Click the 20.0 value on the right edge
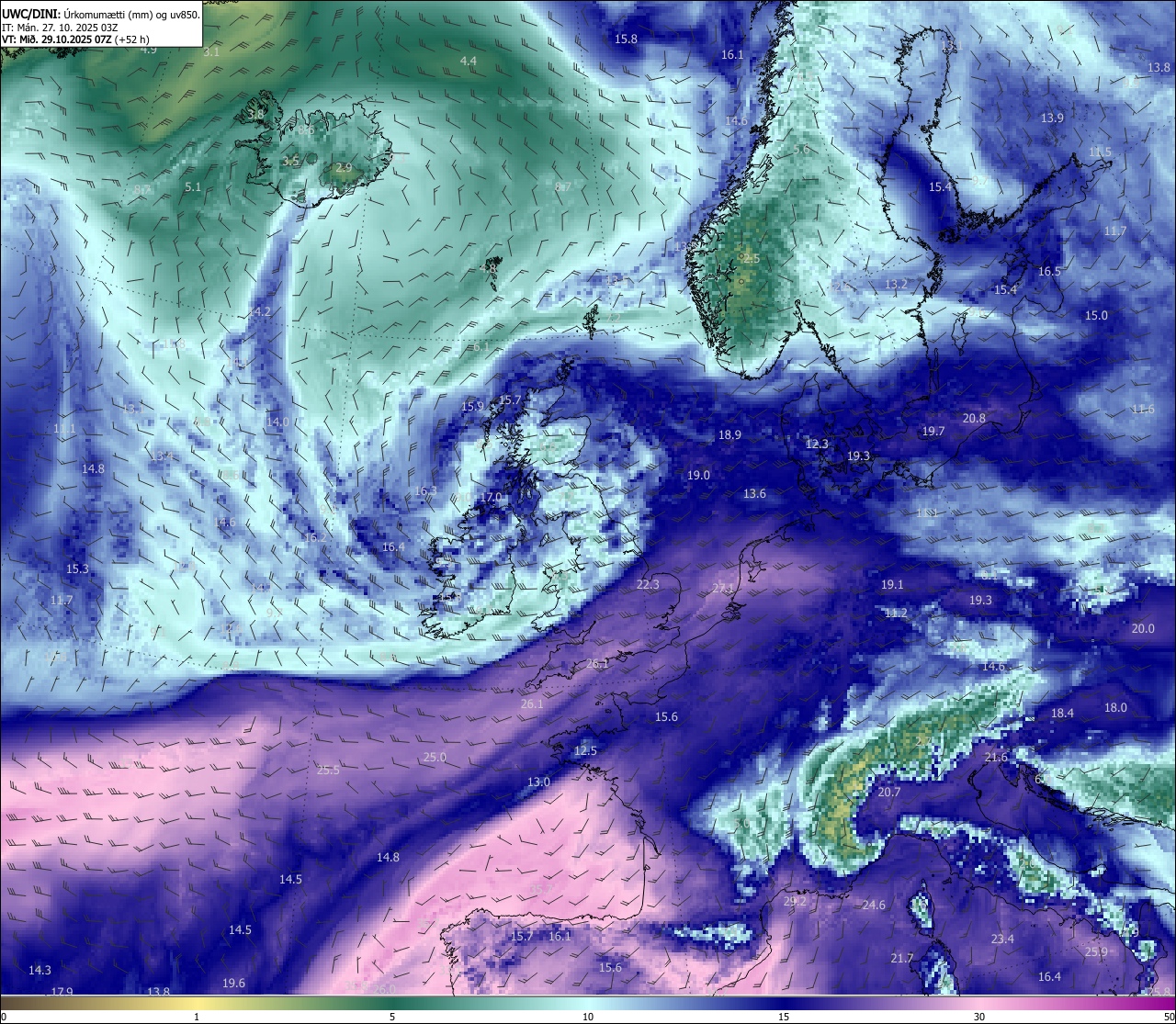The width and height of the screenshot is (1176, 1024). [1143, 628]
